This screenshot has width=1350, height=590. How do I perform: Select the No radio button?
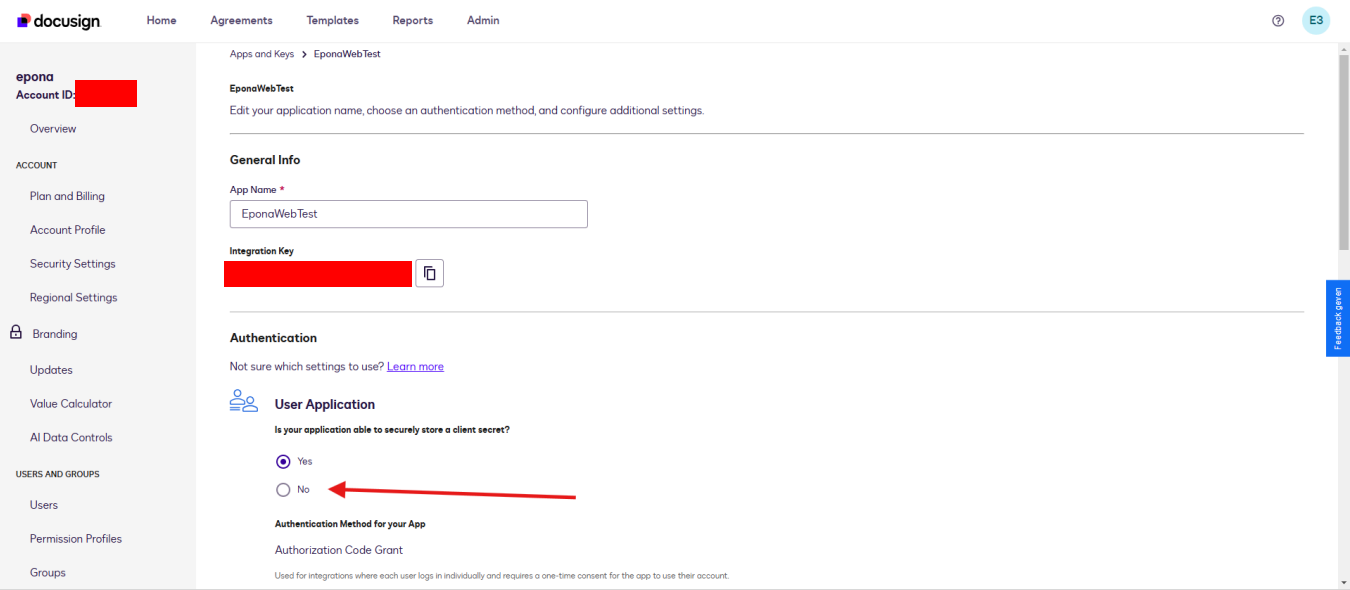click(x=283, y=490)
